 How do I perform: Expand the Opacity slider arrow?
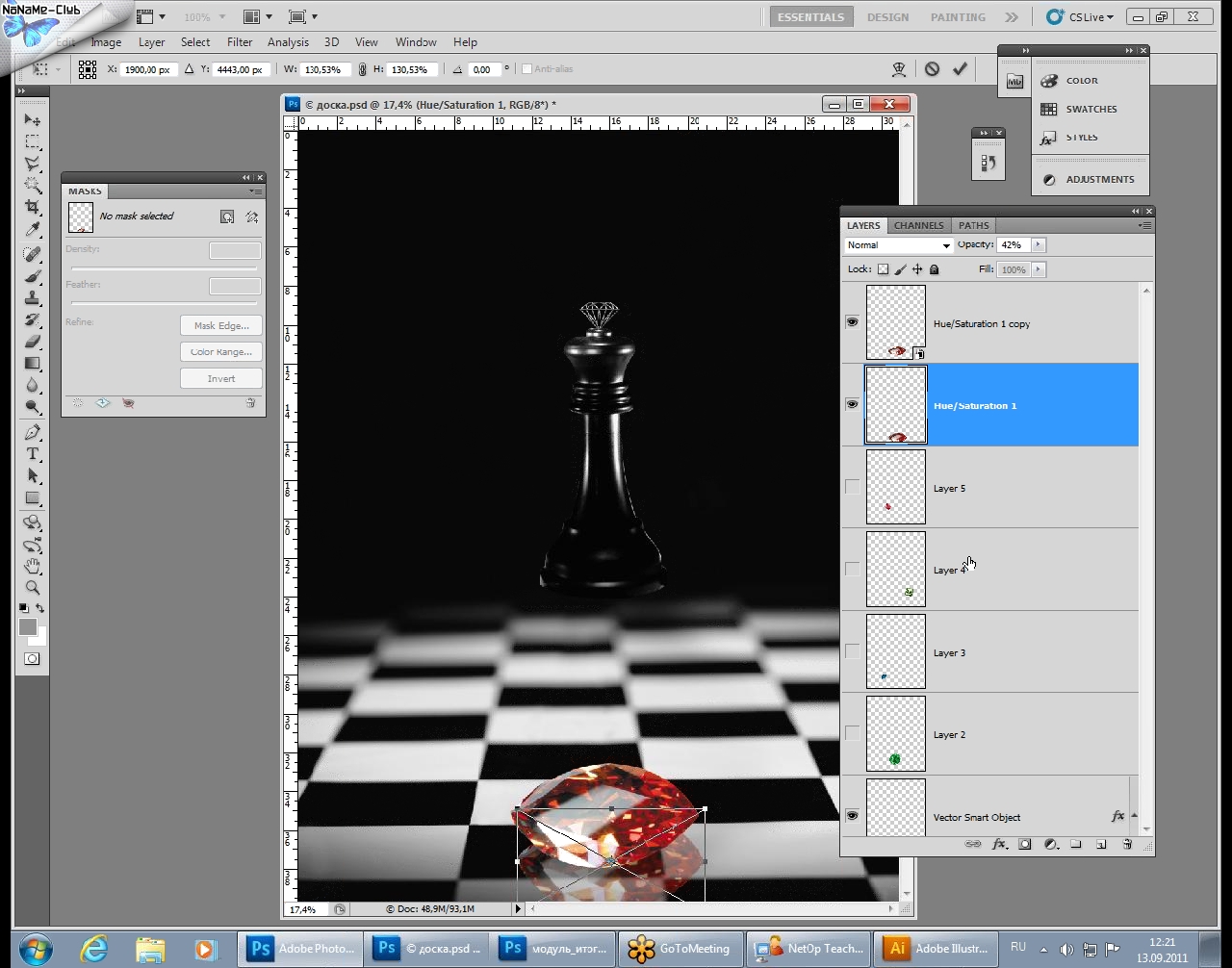coord(1038,245)
